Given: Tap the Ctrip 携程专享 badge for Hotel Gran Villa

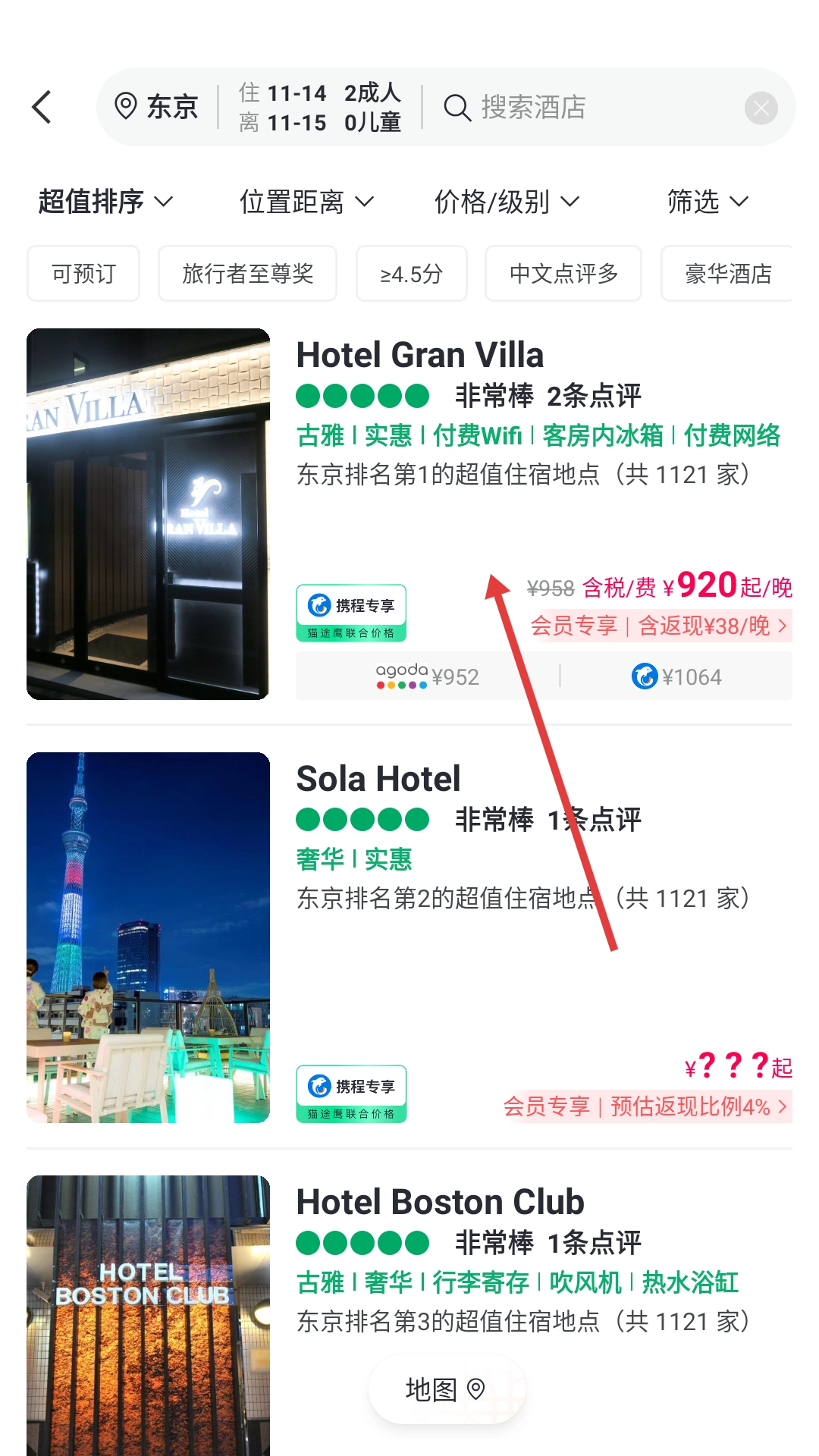Looking at the screenshot, I should [x=351, y=613].
